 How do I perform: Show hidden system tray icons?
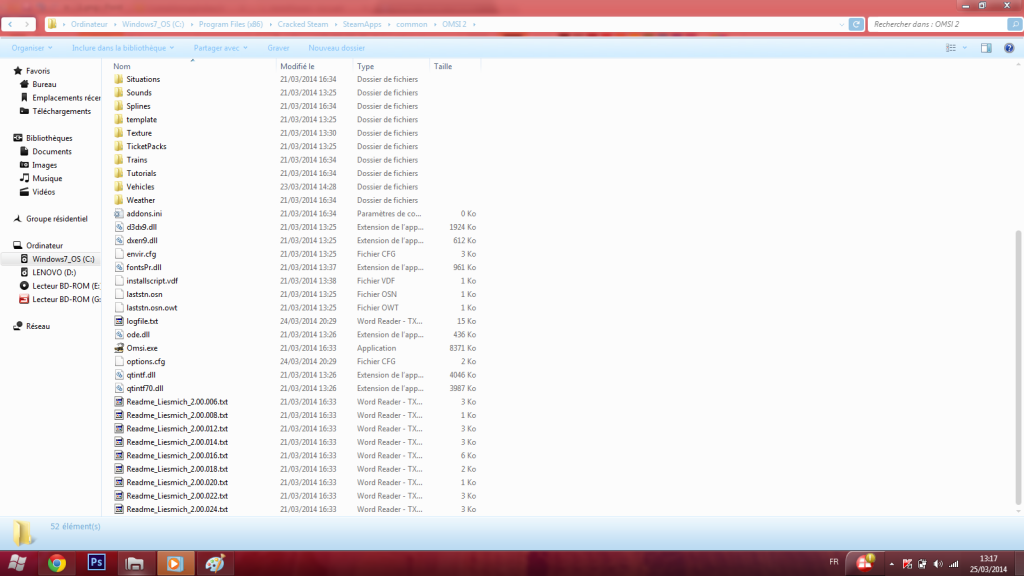891,564
